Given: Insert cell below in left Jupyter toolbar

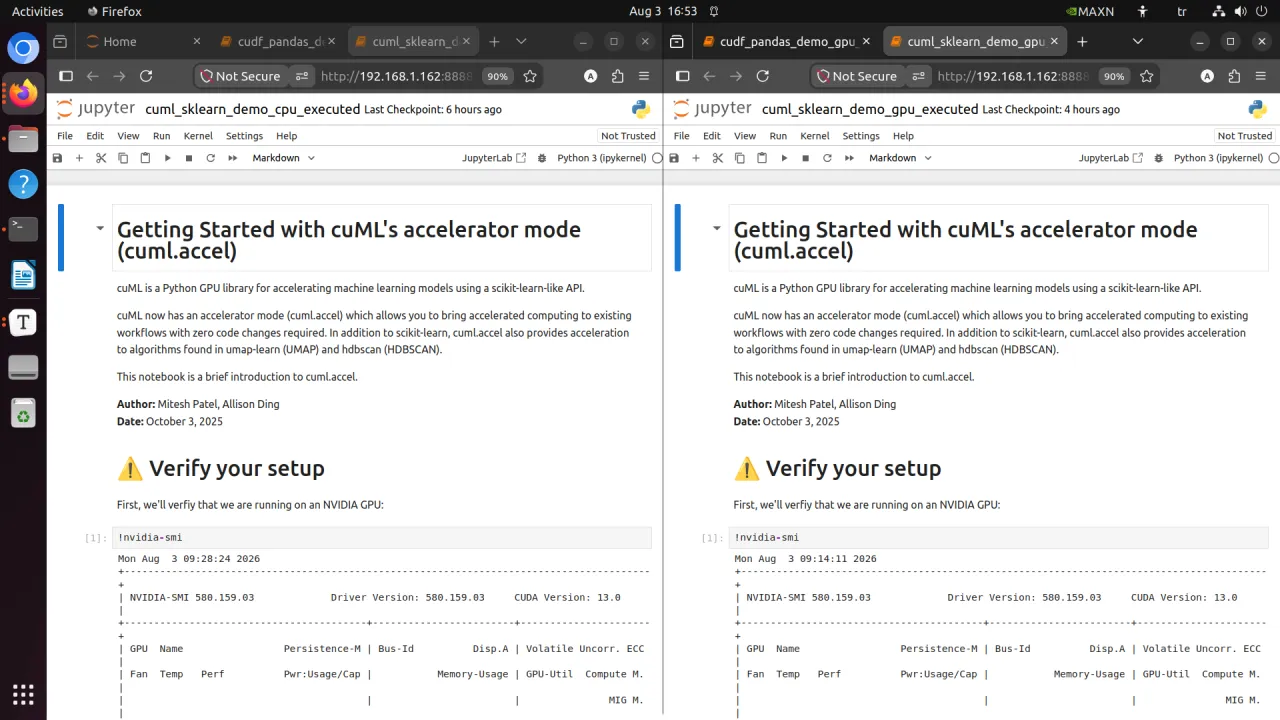Looking at the screenshot, I should coord(79,158).
